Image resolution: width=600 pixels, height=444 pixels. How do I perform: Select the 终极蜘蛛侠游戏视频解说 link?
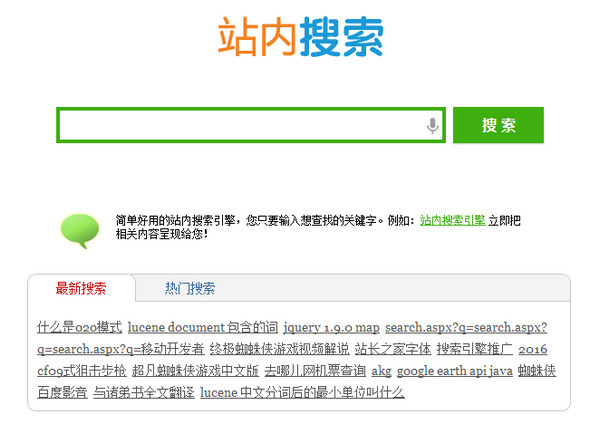coord(279,349)
